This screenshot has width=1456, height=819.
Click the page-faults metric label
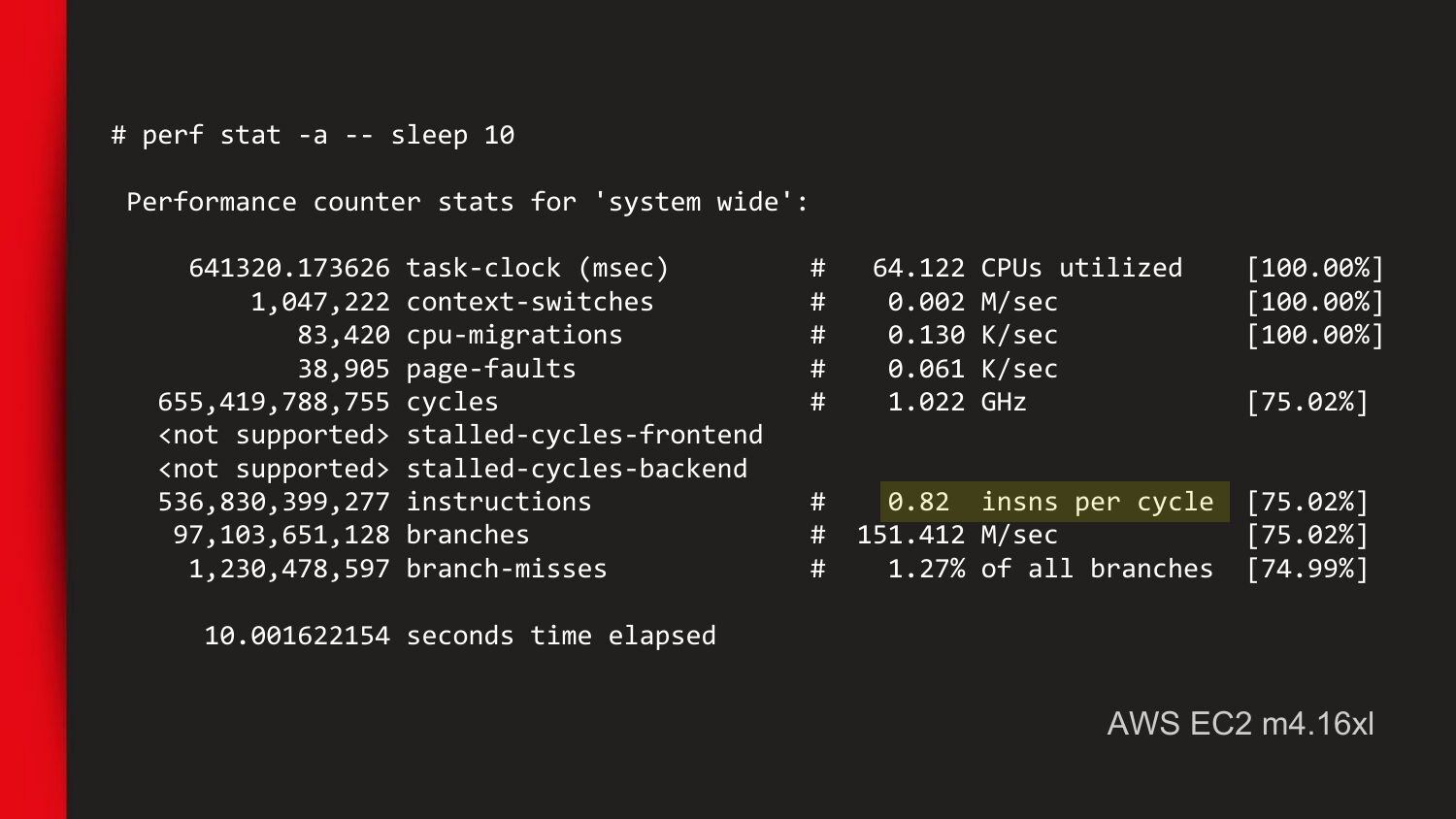pos(491,369)
